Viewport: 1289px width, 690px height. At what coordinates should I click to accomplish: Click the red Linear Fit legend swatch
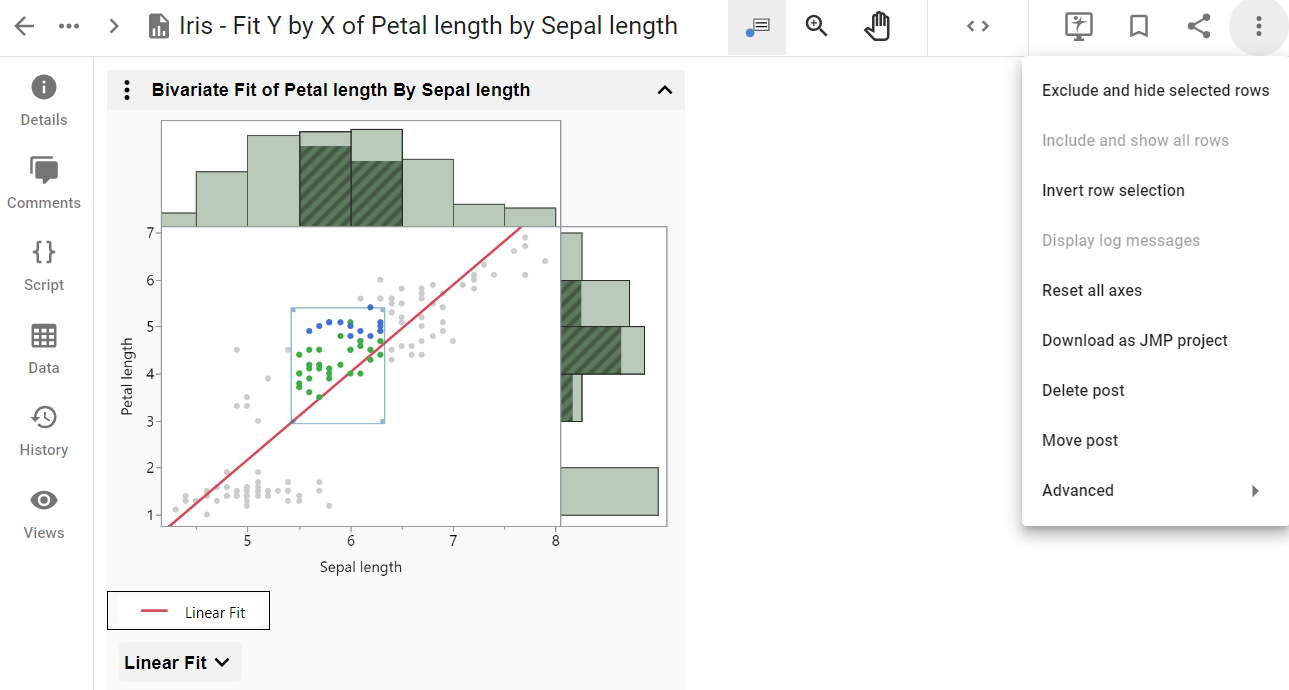click(x=154, y=612)
